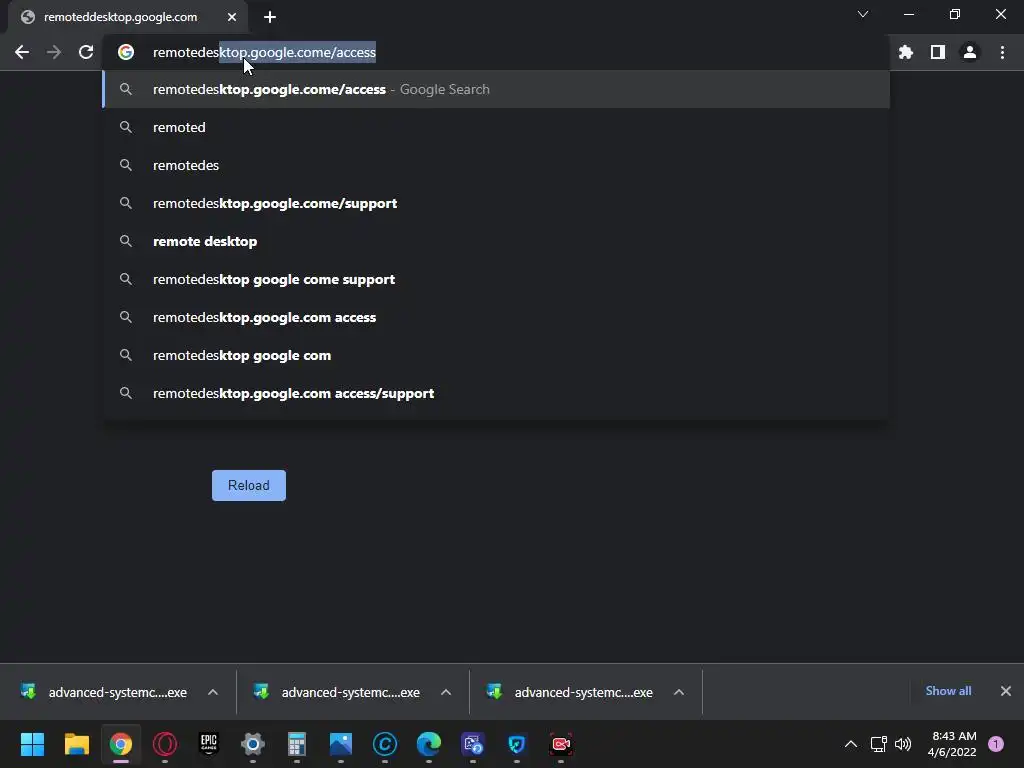Open File Explorer from the taskbar
Image resolution: width=1024 pixels, height=768 pixels.
tap(76, 744)
